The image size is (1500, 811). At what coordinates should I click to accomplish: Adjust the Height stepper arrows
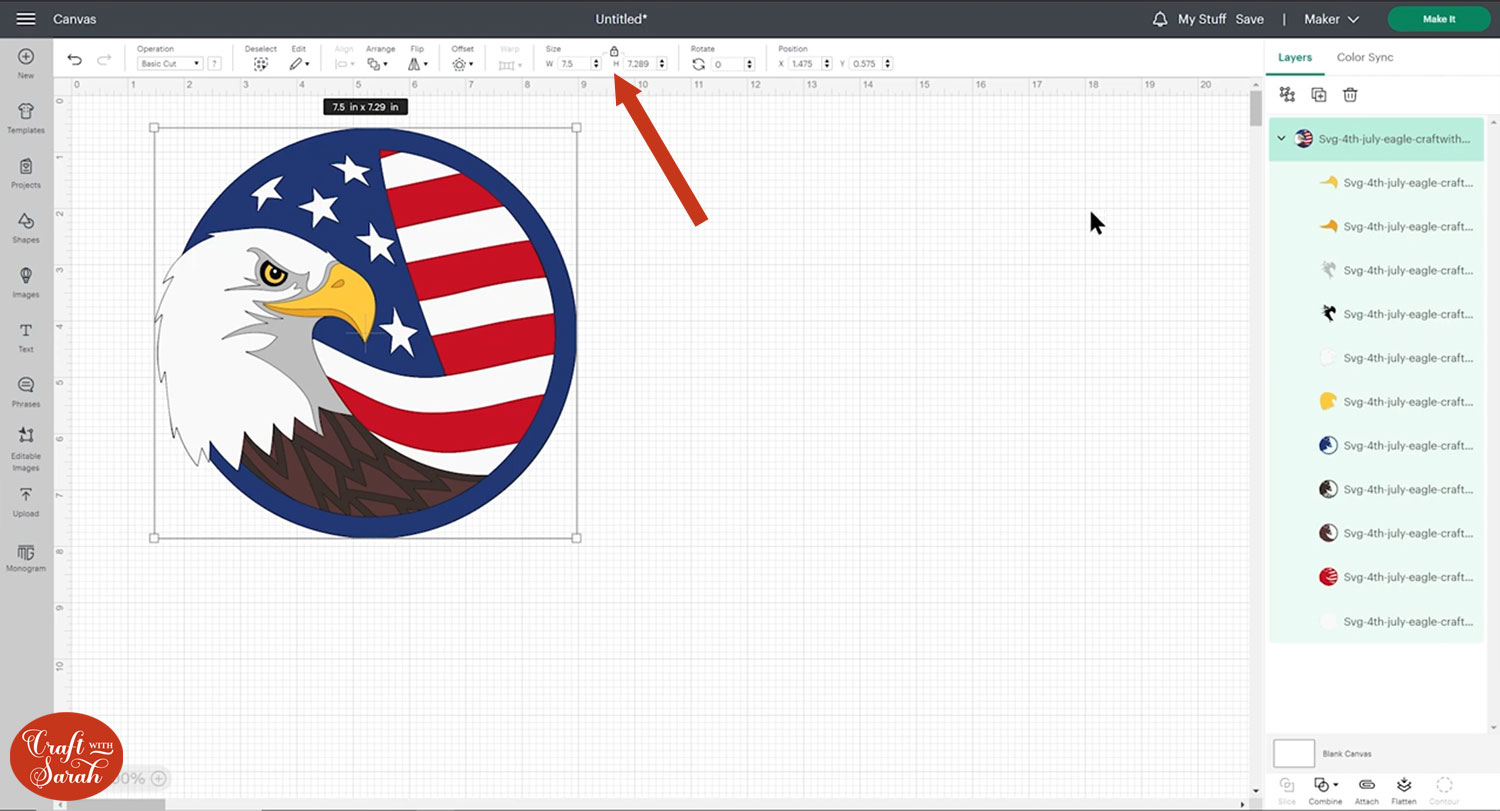tap(663, 64)
